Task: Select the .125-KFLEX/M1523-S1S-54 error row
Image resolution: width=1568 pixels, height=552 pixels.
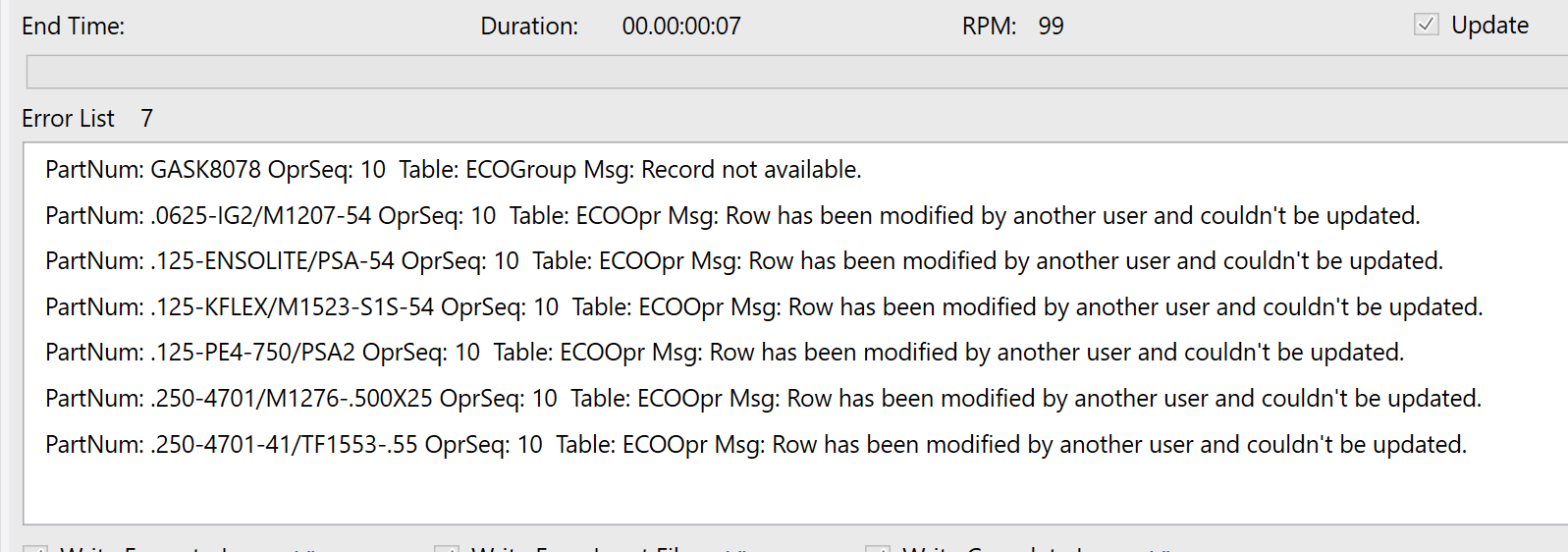Action: (764, 307)
